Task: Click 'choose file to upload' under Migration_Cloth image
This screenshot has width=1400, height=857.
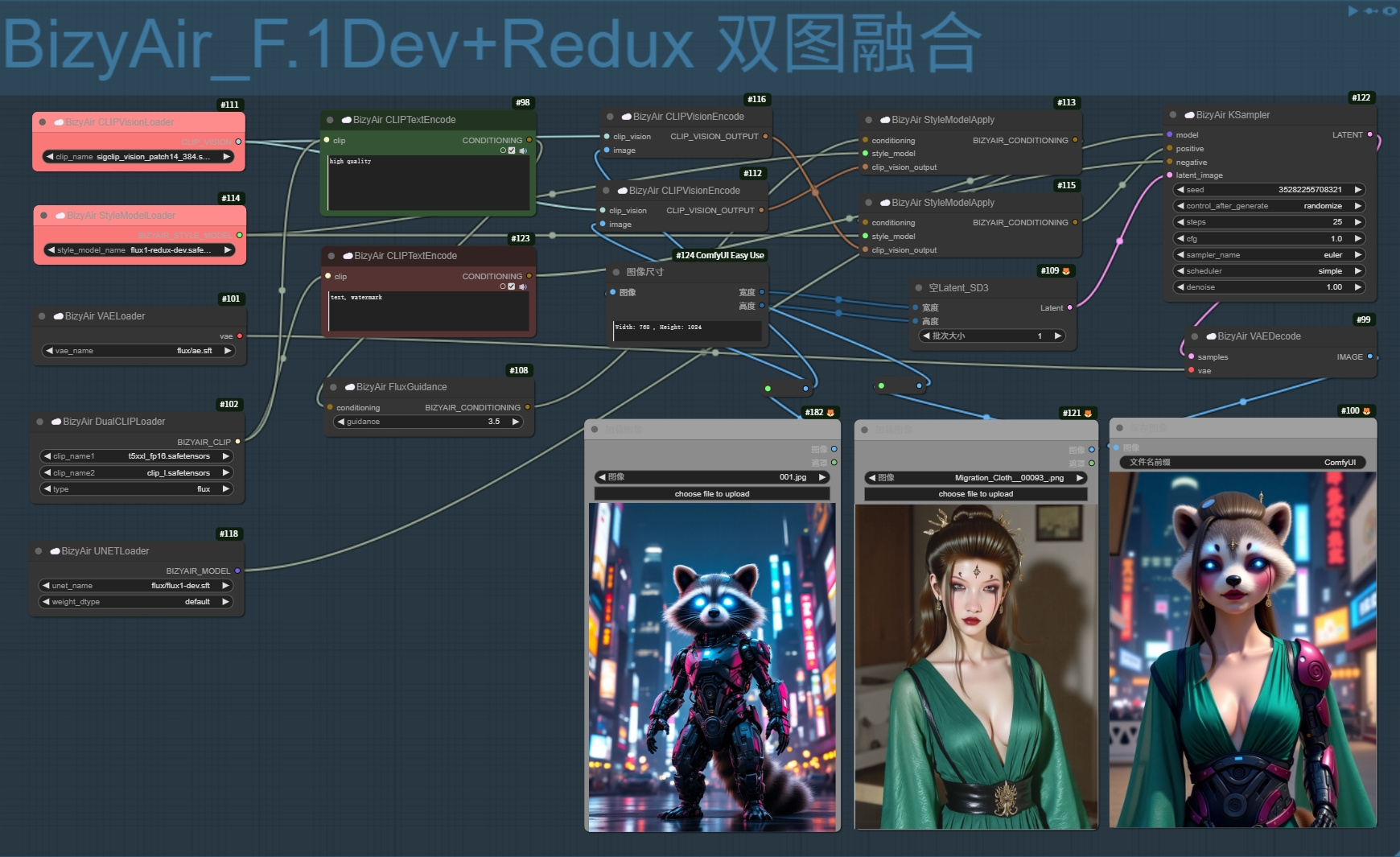Action: tap(976, 494)
